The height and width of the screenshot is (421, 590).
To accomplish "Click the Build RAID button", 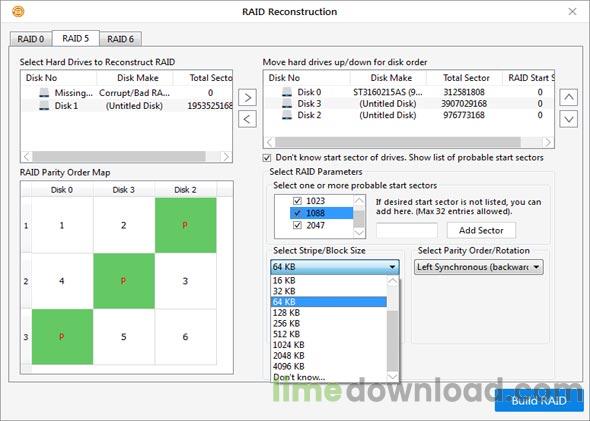I will (x=539, y=400).
